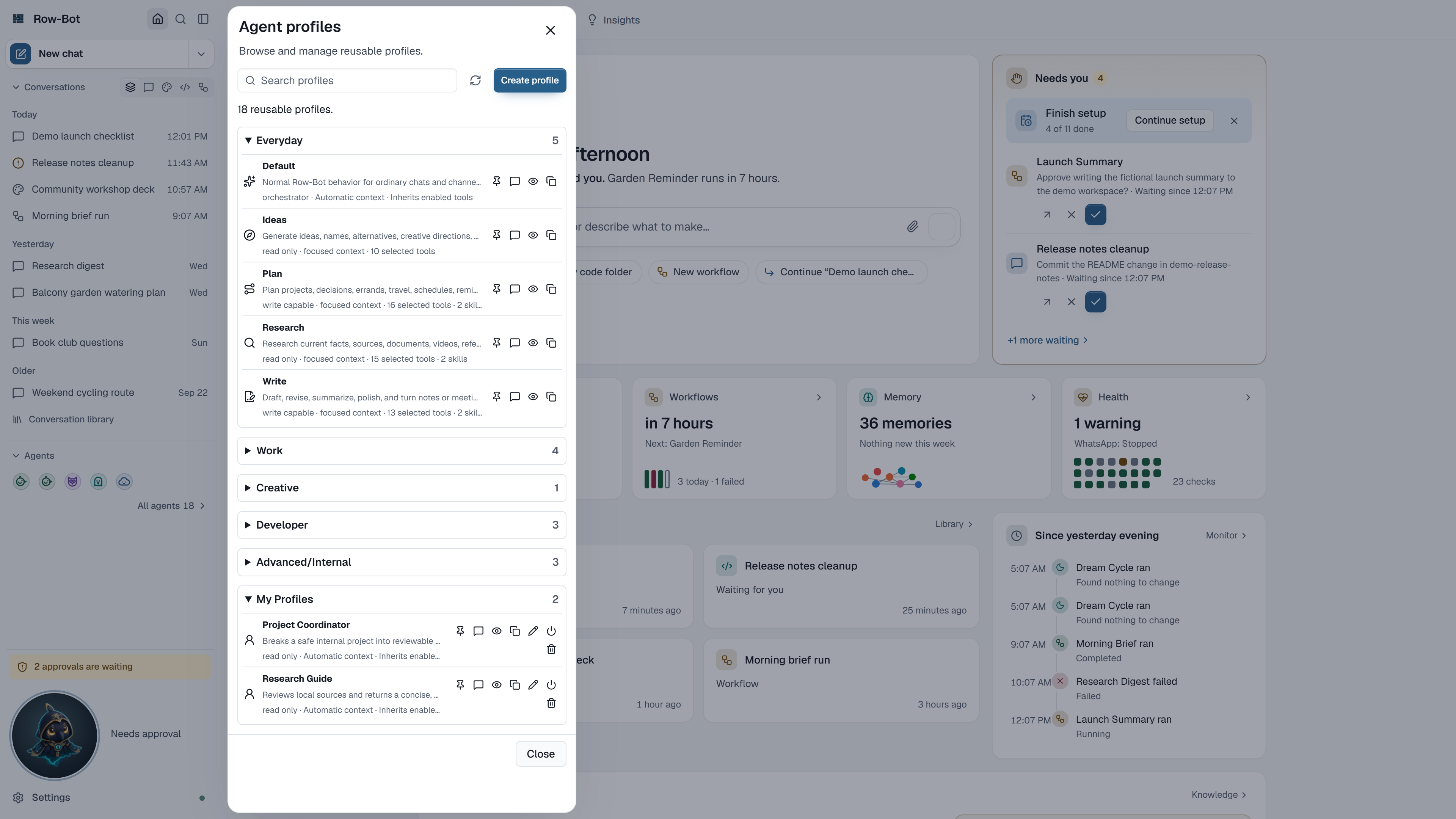Open Conversation library
This screenshot has width=1456, height=819.
pyautogui.click(x=63, y=419)
